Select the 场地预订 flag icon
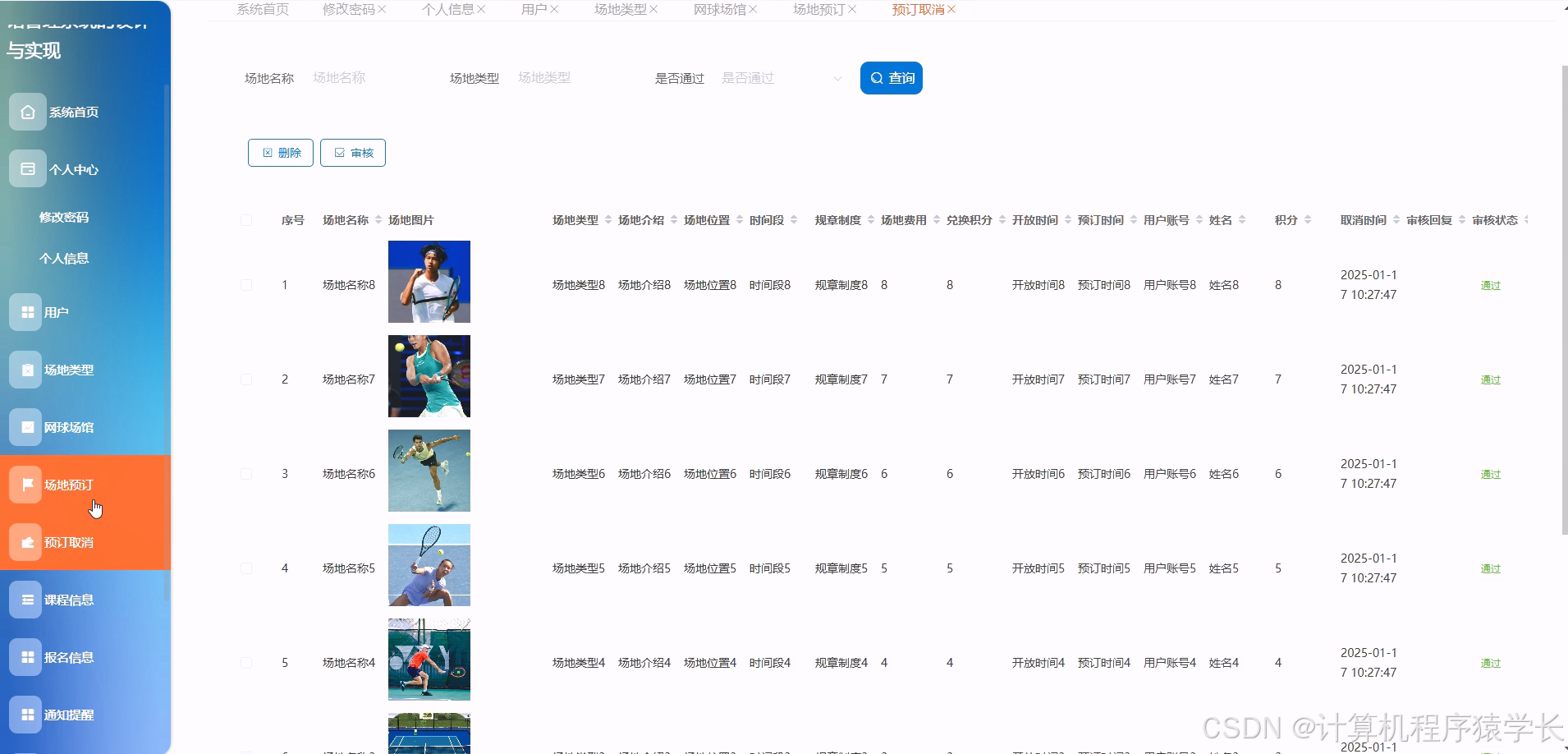This screenshot has height=754, width=1568. (x=25, y=484)
